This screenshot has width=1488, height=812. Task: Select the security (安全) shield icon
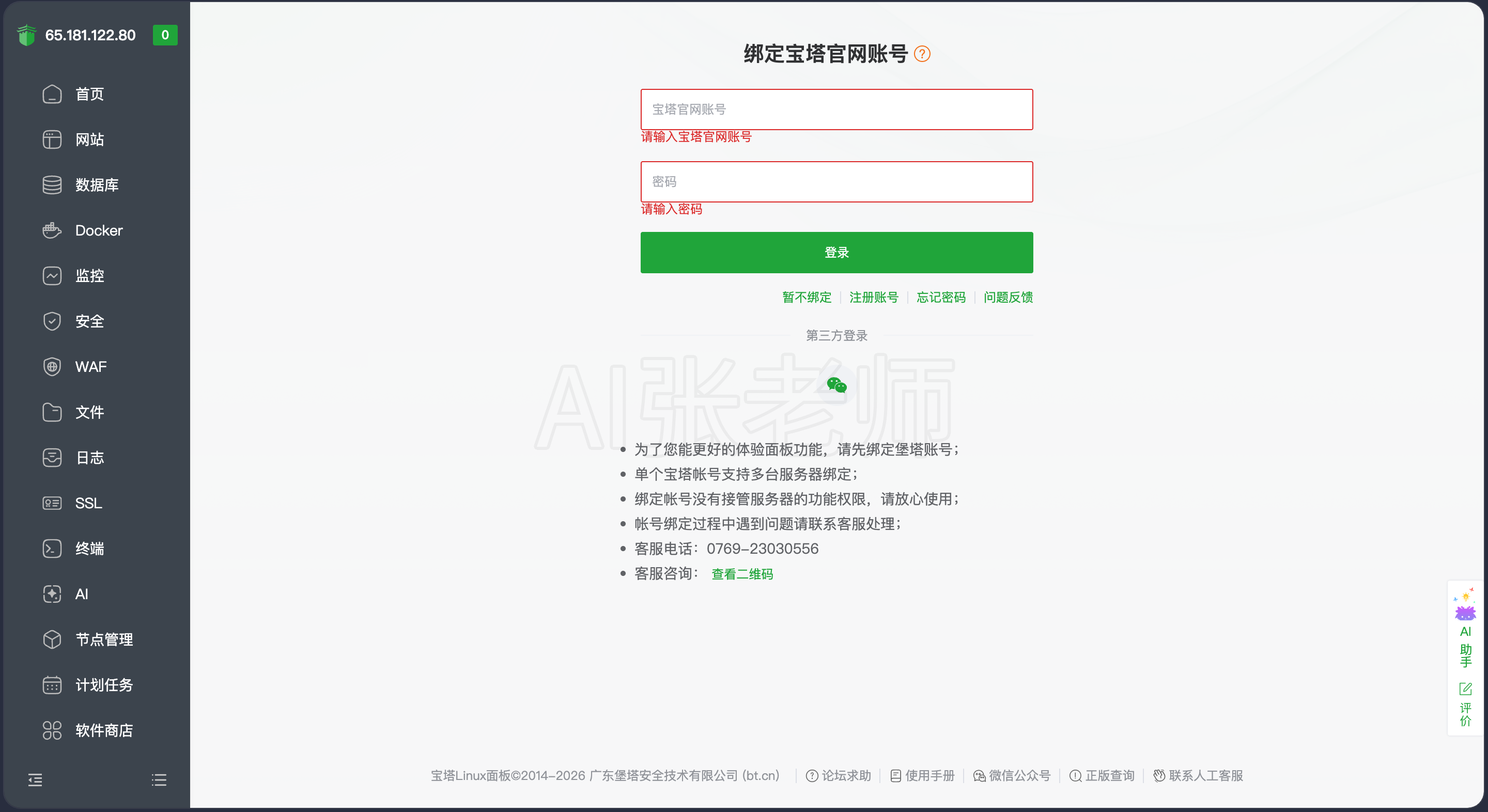pyautogui.click(x=52, y=321)
